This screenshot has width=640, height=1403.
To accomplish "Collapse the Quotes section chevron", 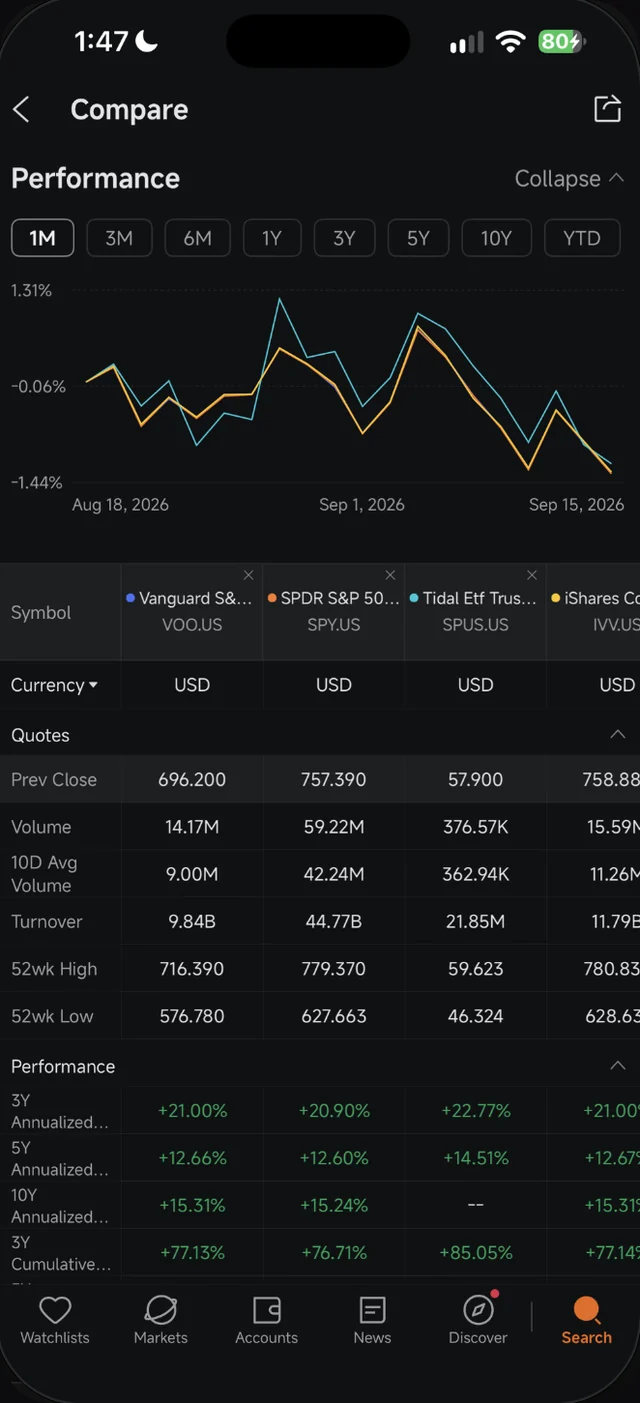I will (x=618, y=734).
